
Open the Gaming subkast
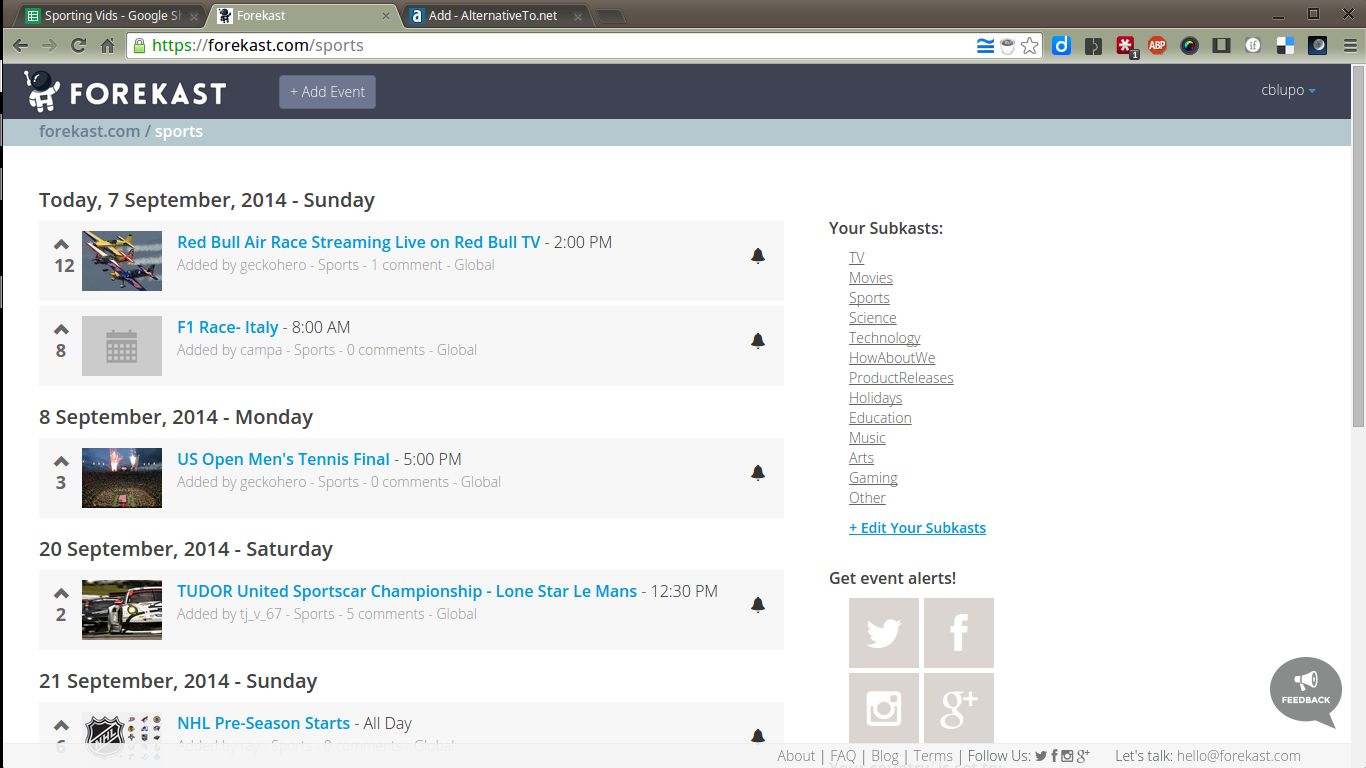pos(873,478)
